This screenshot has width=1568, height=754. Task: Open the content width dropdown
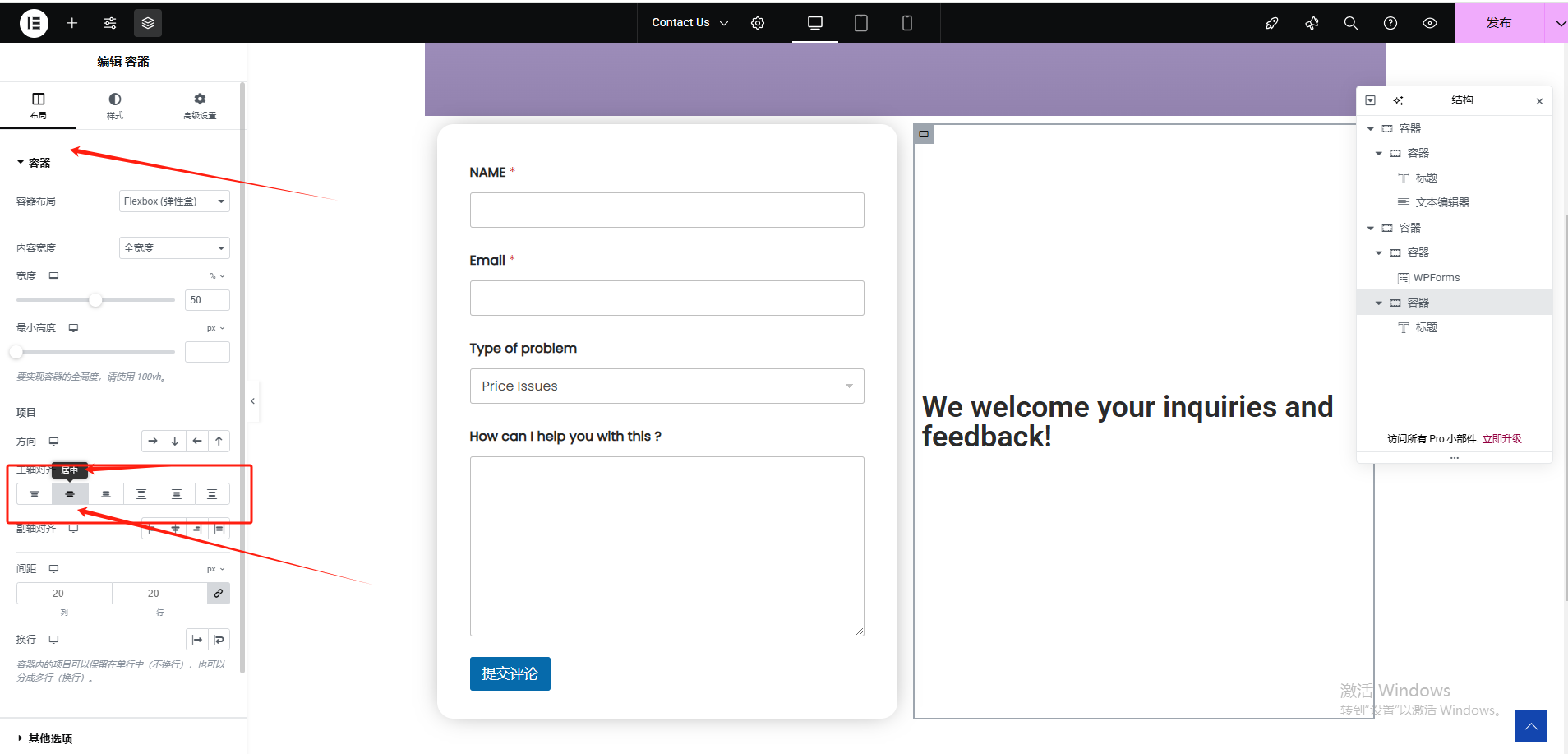[x=174, y=248]
